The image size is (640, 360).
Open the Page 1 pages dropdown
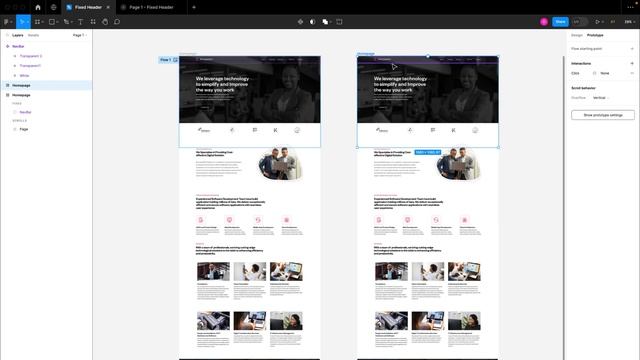[x=80, y=35]
